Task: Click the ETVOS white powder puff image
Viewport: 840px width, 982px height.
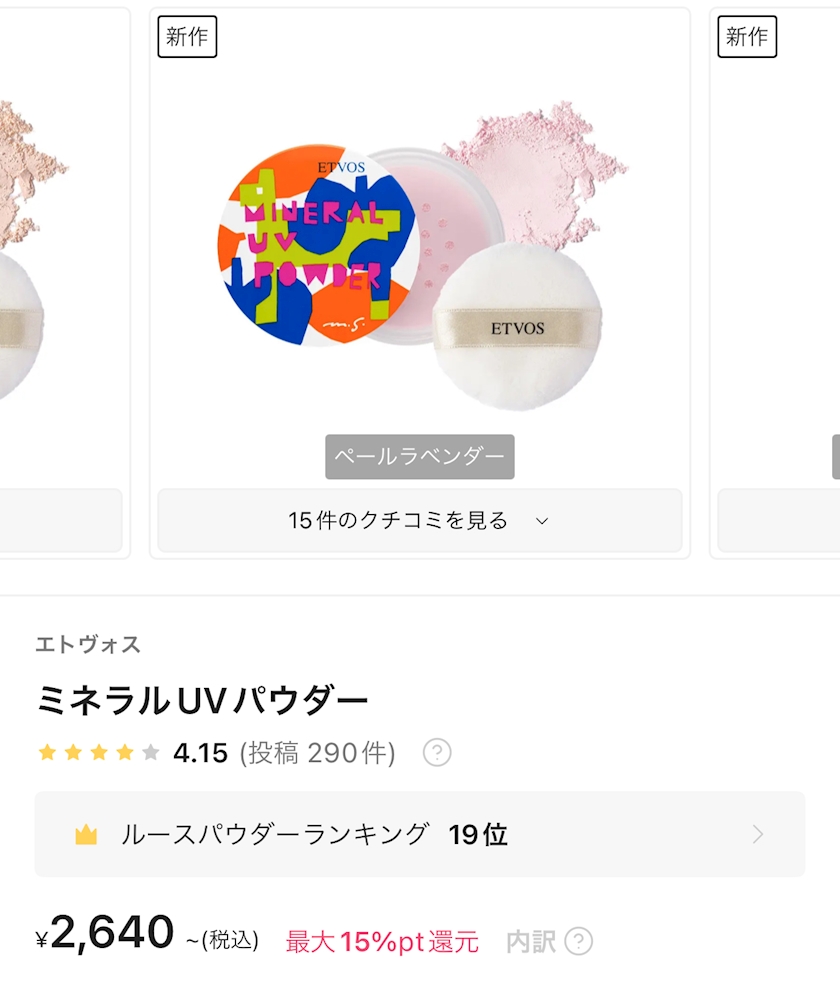Action: point(517,330)
